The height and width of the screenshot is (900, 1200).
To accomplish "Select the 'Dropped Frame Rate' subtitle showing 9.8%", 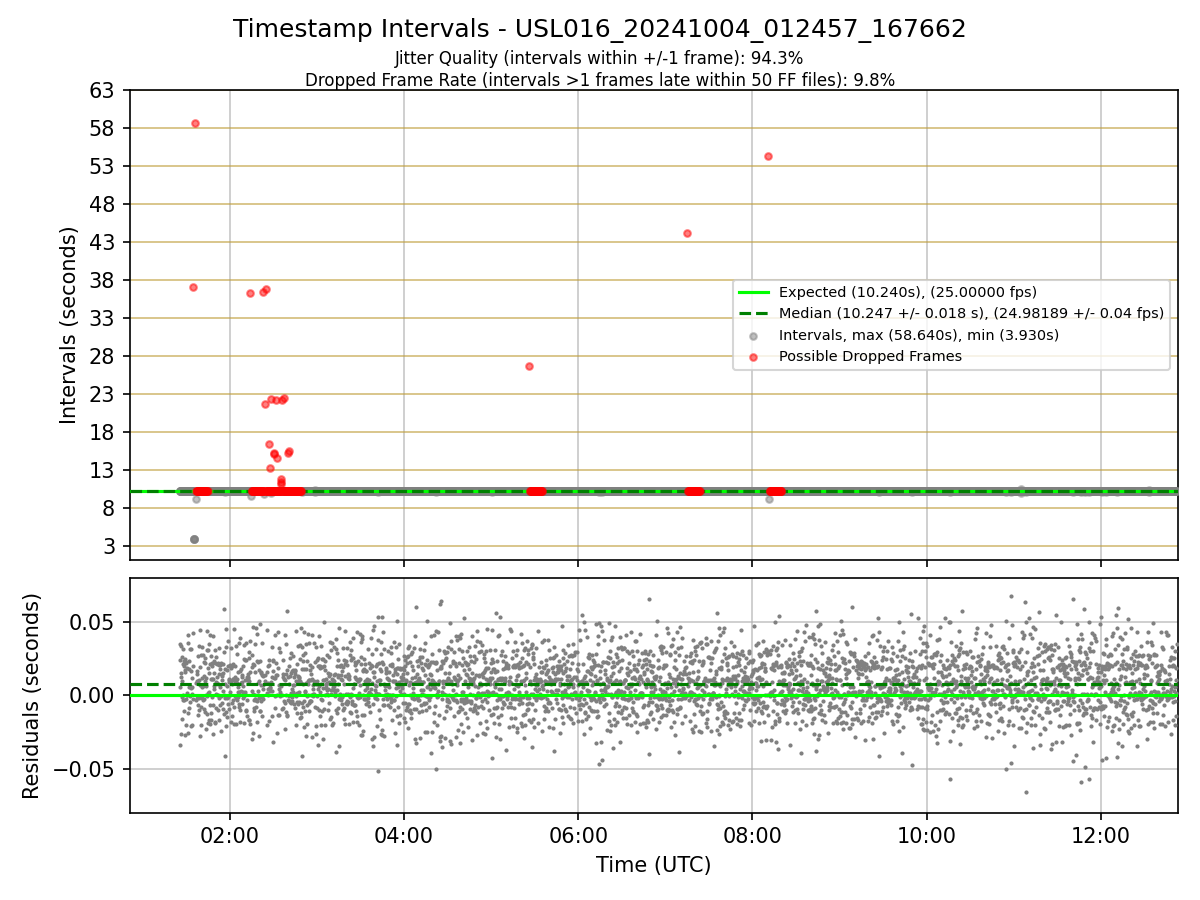I will coord(600,80).
